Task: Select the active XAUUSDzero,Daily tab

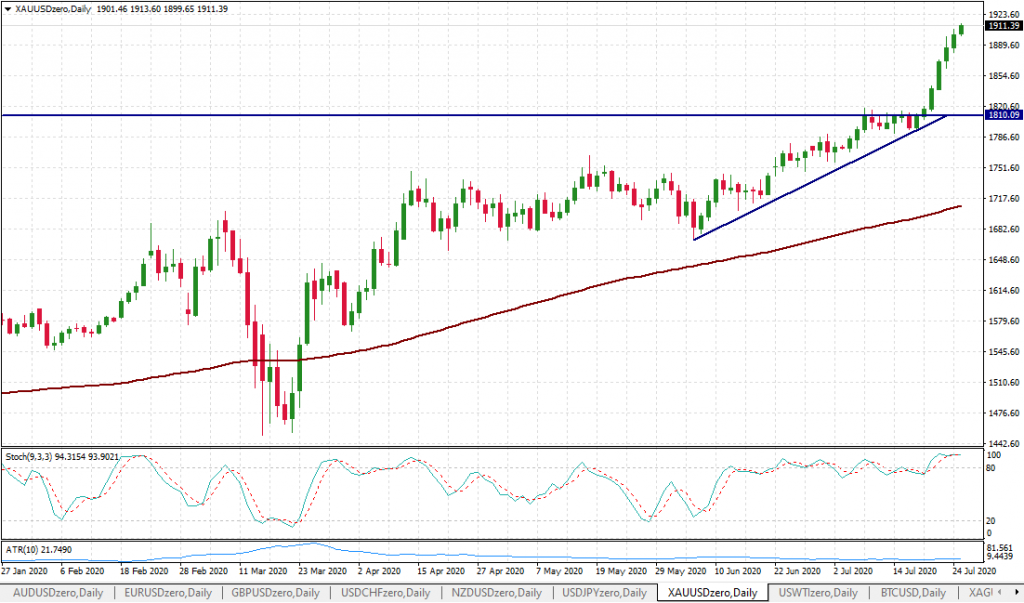Action: point(712,593)
